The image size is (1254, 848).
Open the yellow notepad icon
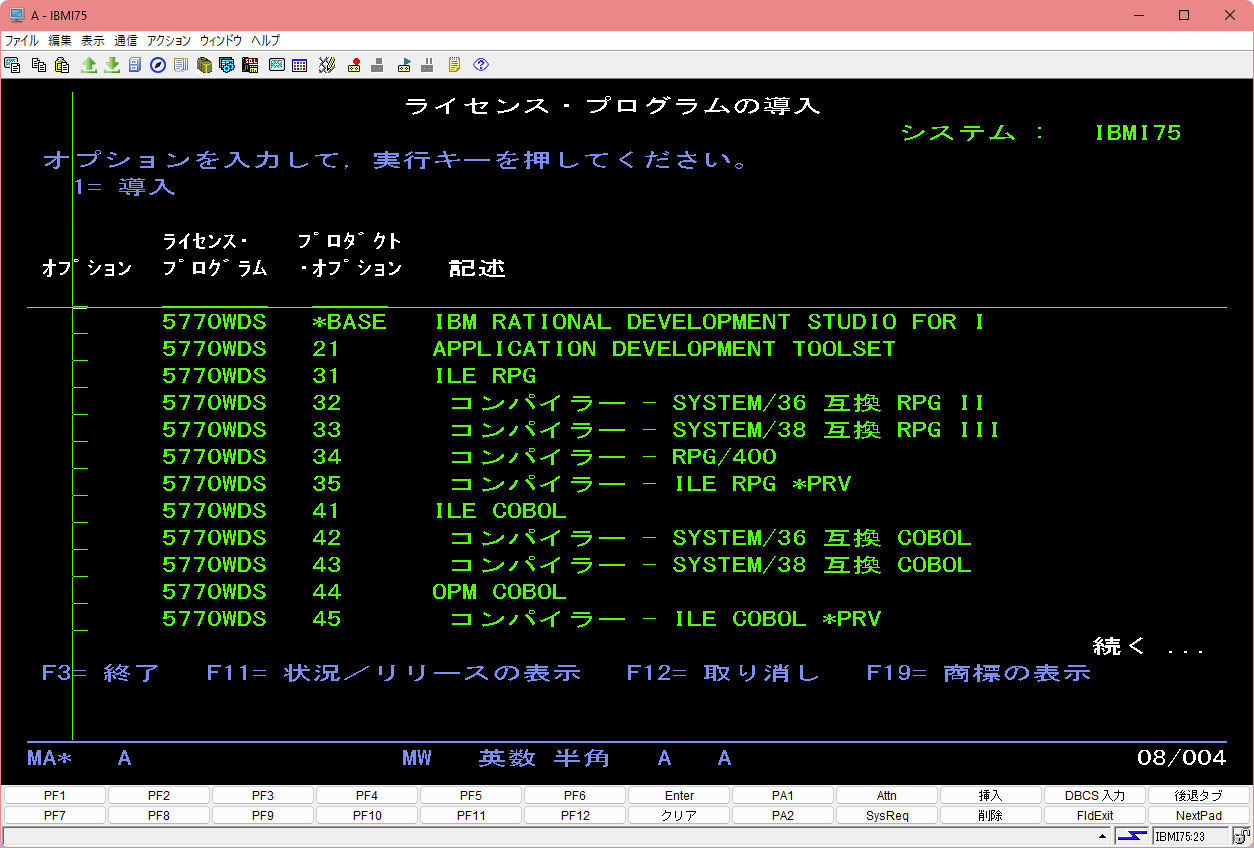[x=454, y=65]
